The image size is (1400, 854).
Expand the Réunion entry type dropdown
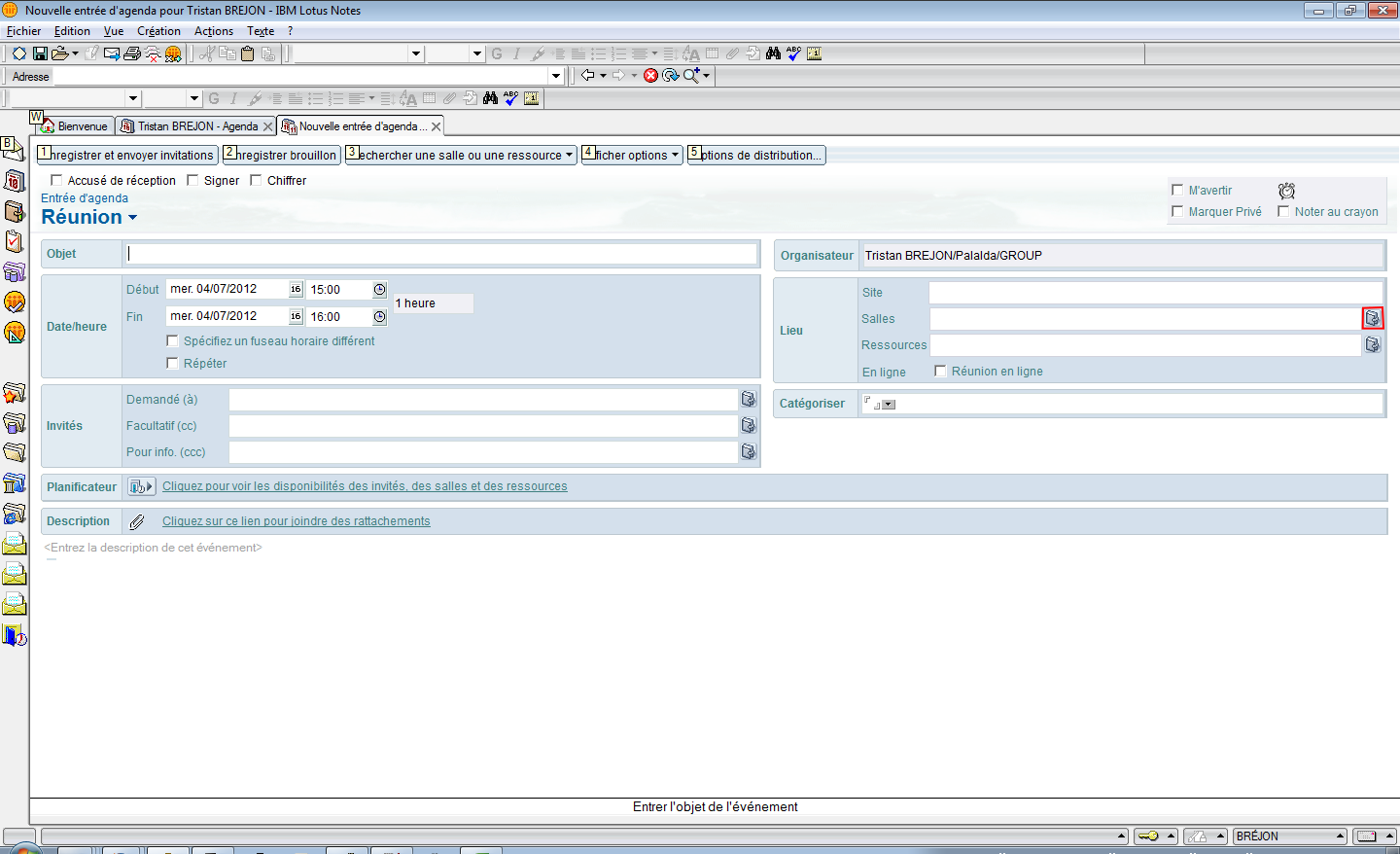[132, 218]
